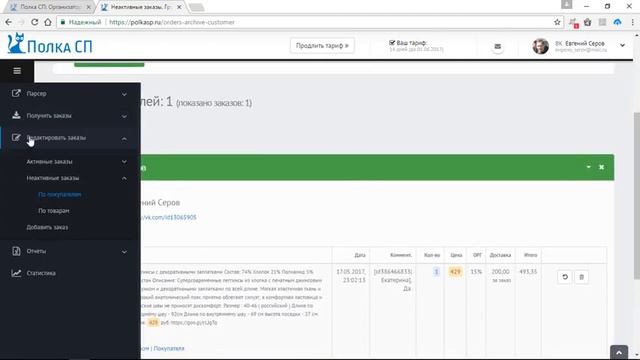640x360 pixels.
Task: Go to browser home page icon
Action: tap(48, 22)
